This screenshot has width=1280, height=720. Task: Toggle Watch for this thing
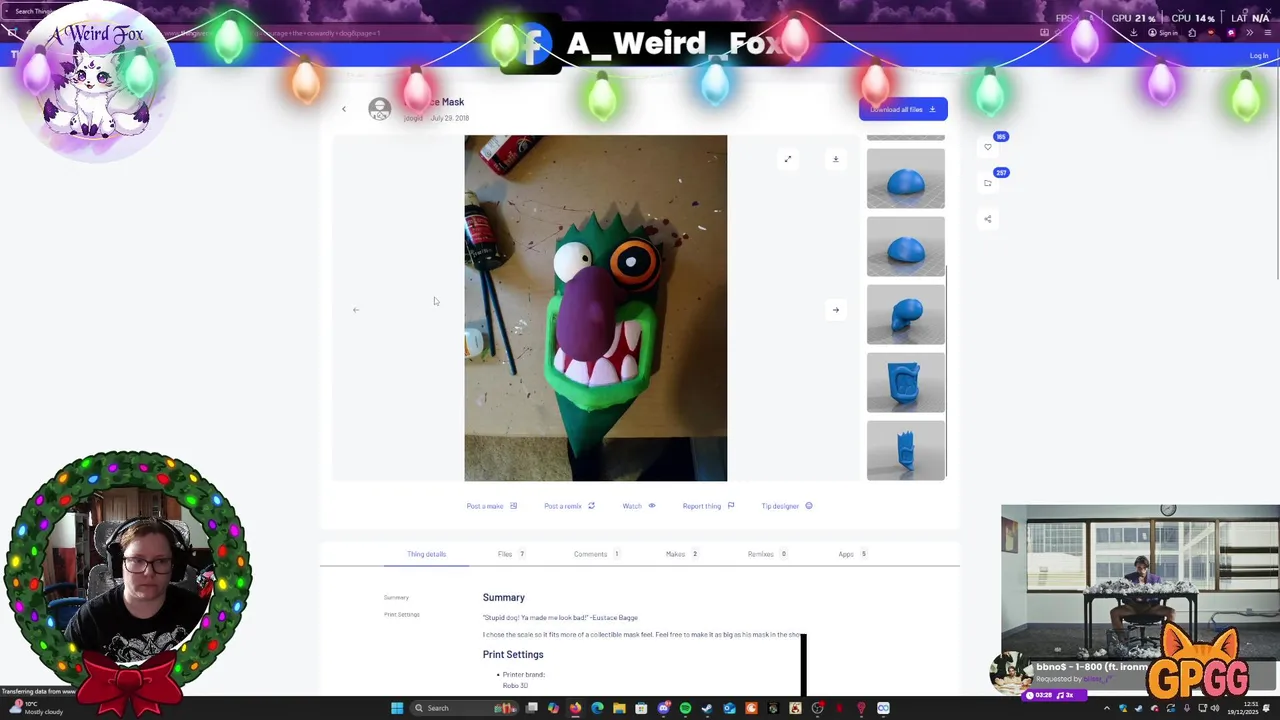click(x=639, y=506)
